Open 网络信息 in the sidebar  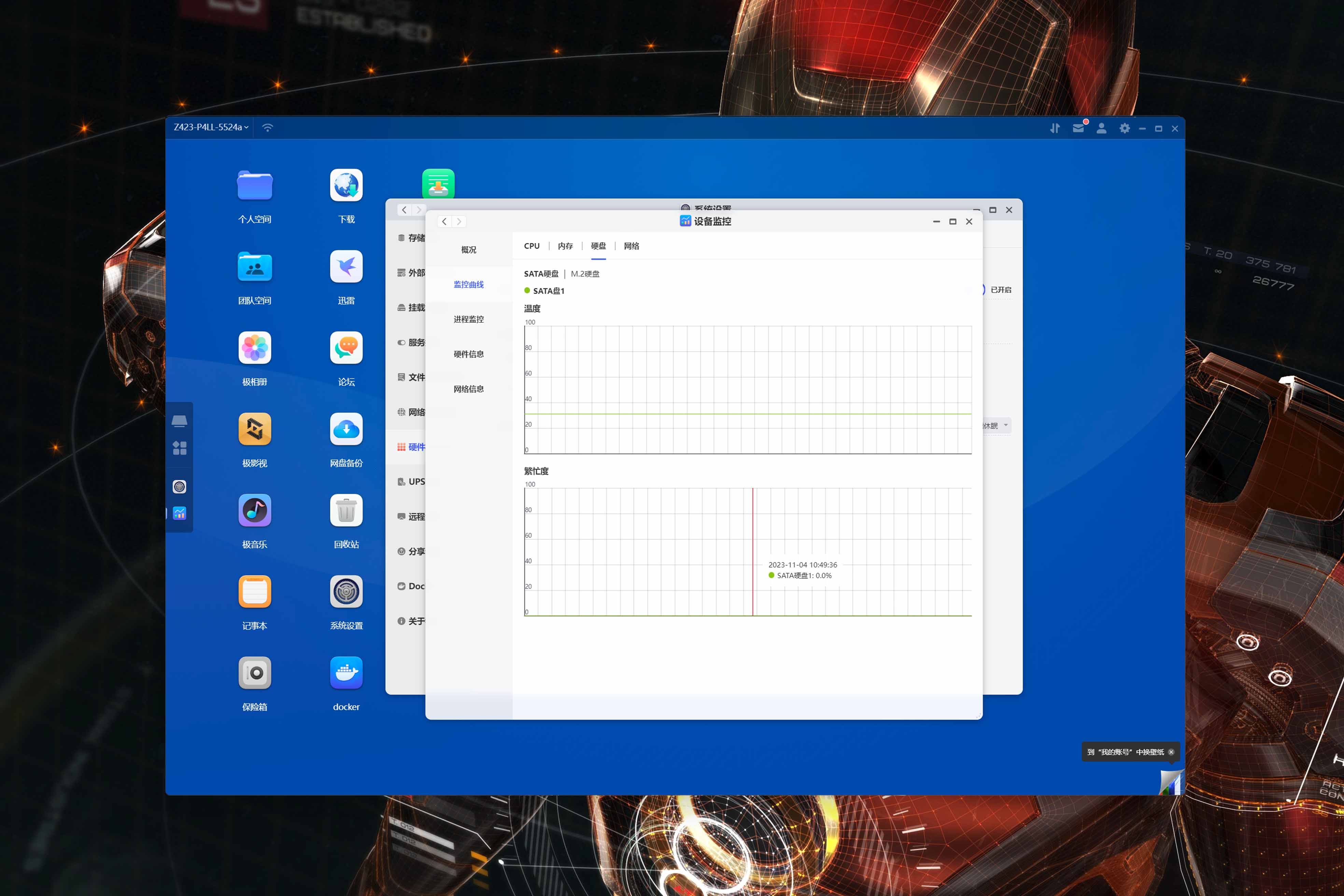[468, 389]
